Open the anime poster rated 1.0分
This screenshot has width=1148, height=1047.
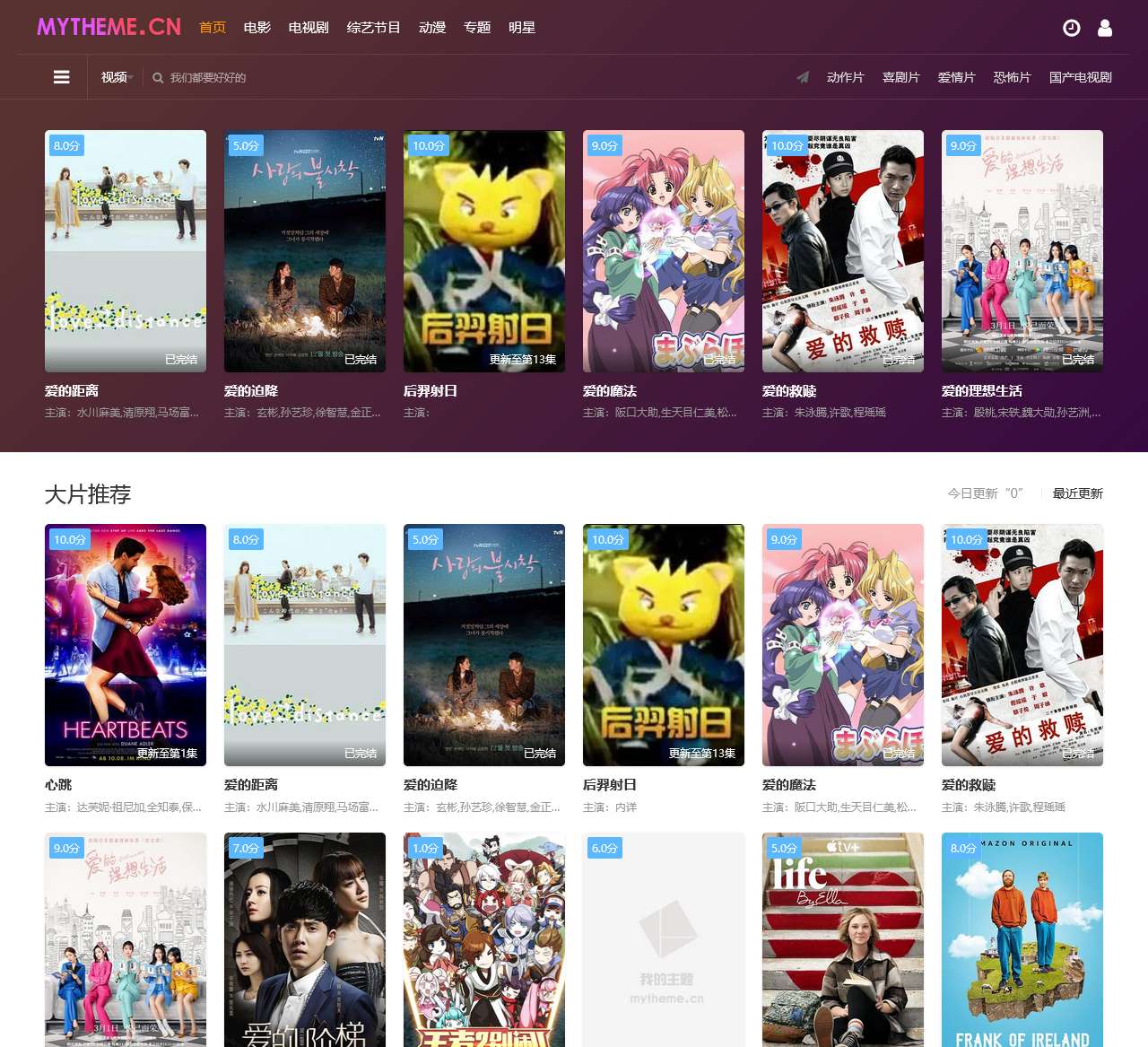click(484, 939)
